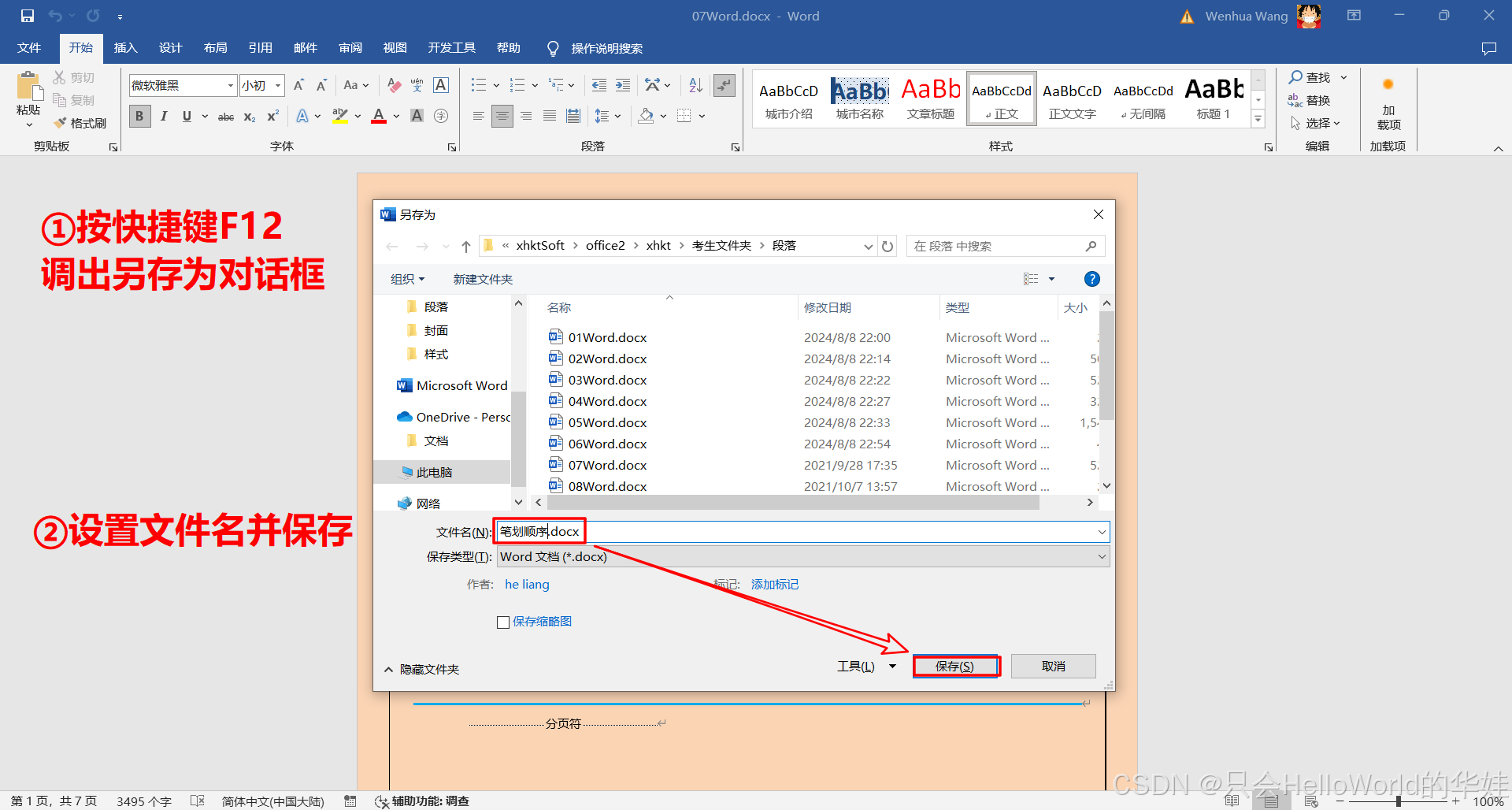
Task: Click Increase Indent icon
Action: tap(623, 85)
